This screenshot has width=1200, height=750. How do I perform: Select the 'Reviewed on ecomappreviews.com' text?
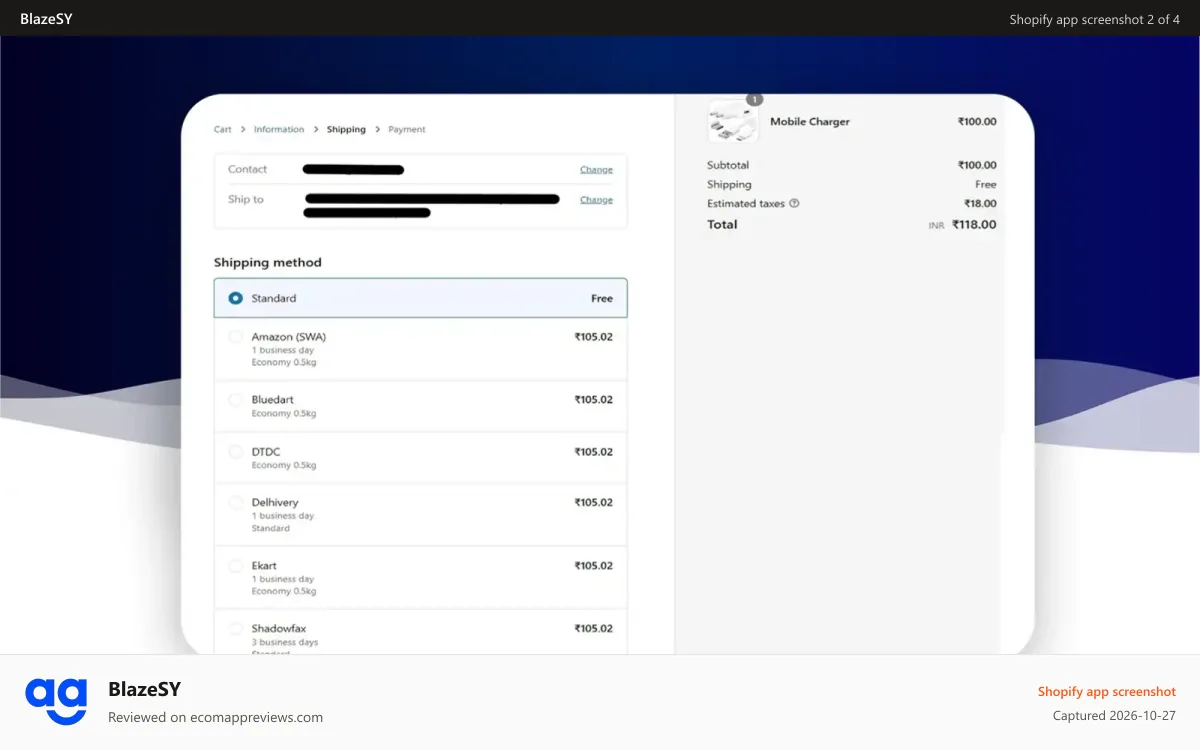click(x=215, y=717)
